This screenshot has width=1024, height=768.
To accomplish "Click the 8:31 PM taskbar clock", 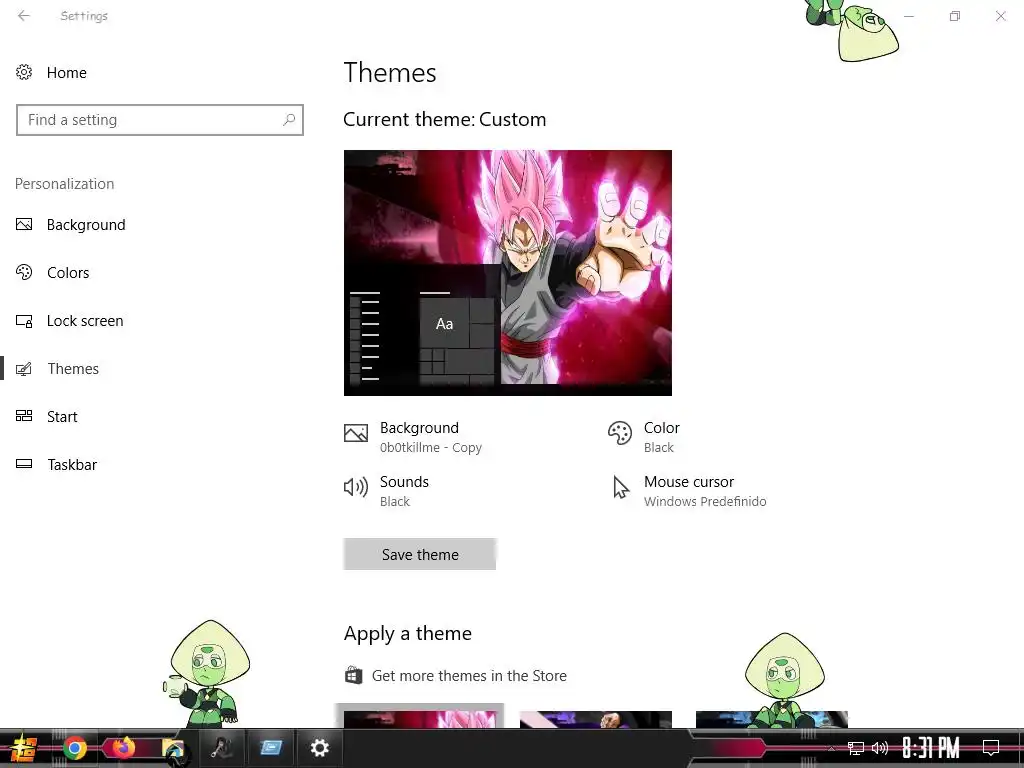I will click(931, 748).
